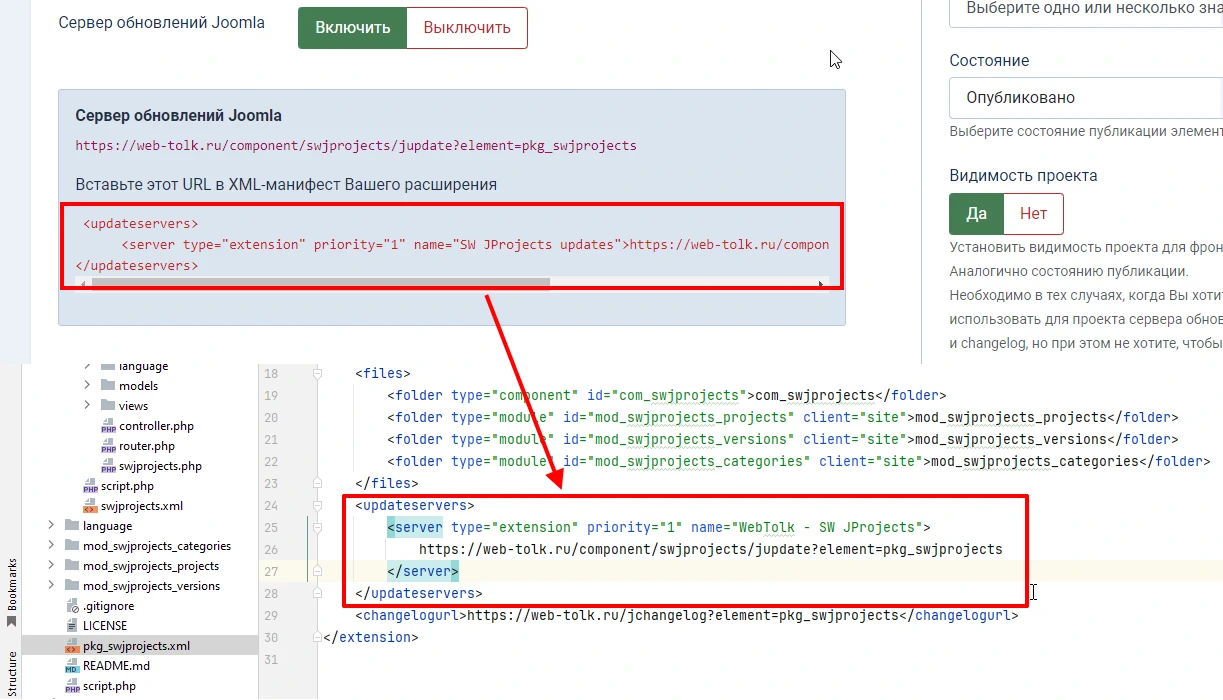Expand the views folder in tree
This screenshot has width=1223, height=700.
pyautogui.click(x=87, y=406)
